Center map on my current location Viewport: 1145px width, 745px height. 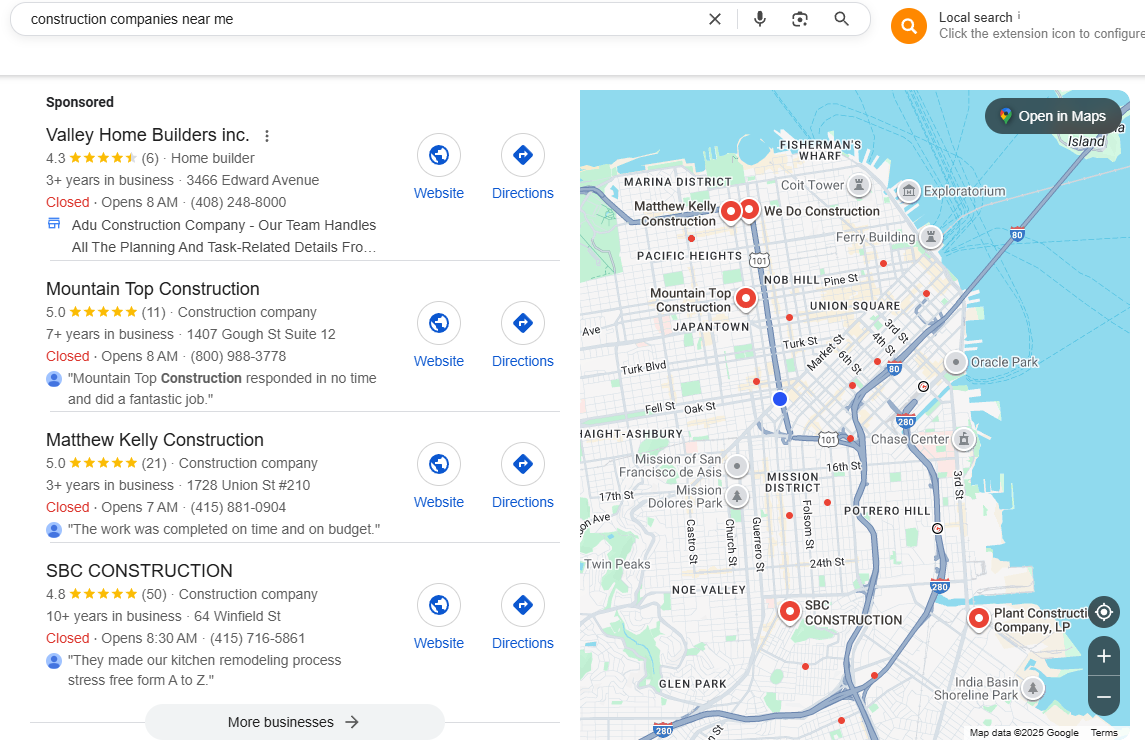1104,612
